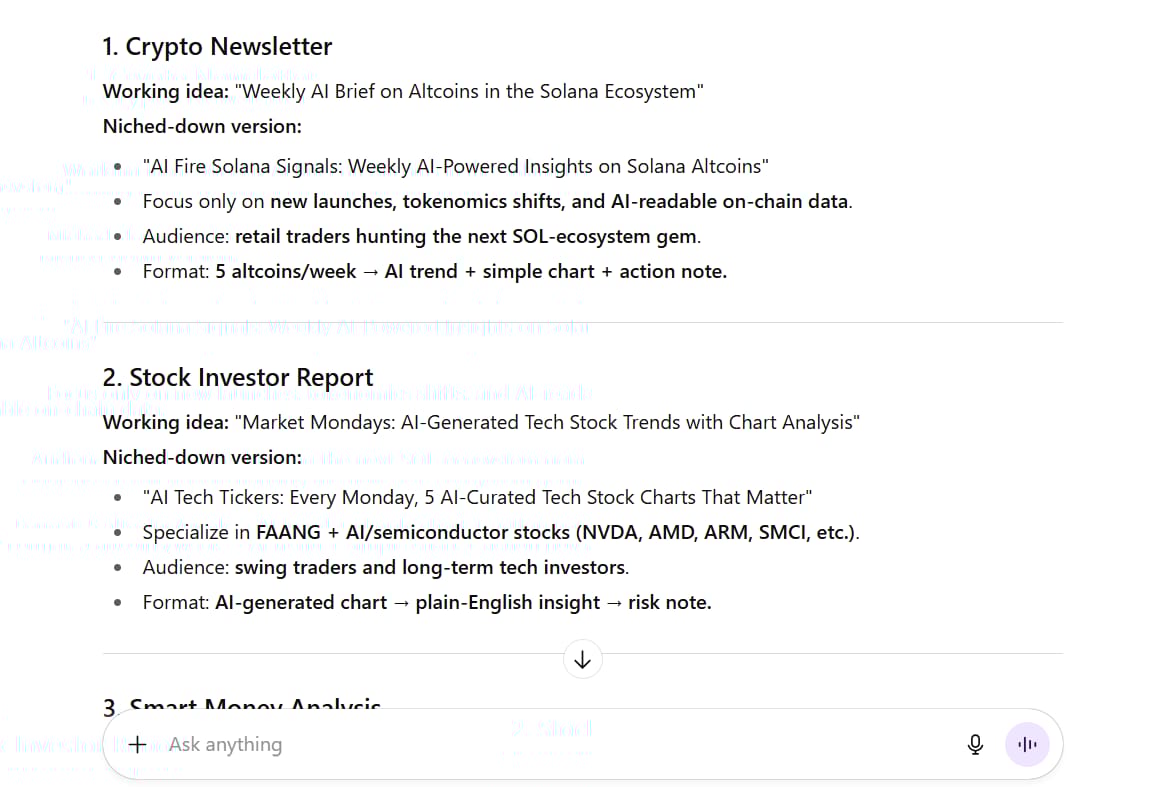Select the 'Weekly AI Brief on Altcoins' working idea line
The width and height of the screenshot is (1170, 787).
pyautogui.click(x=403, y=92)
